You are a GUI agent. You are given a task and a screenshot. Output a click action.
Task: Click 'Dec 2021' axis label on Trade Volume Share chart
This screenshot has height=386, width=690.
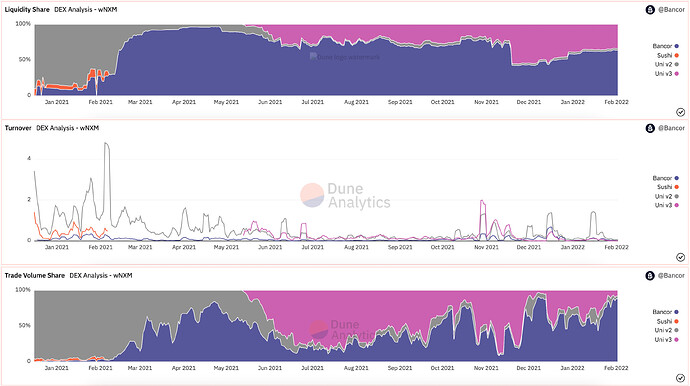[x=529, y=368]
